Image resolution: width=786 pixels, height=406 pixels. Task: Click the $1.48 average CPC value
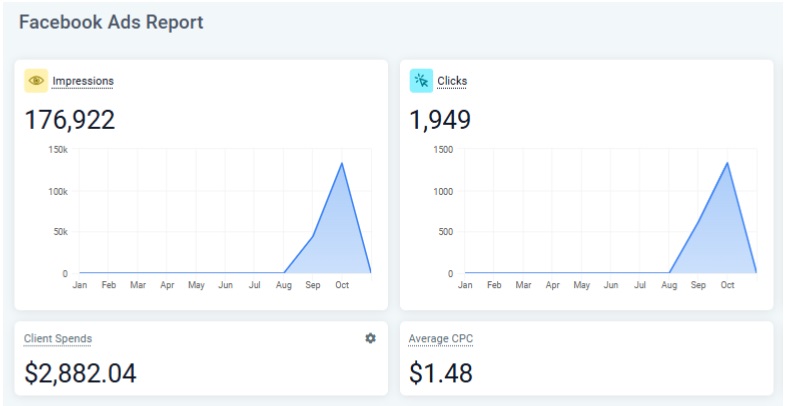(x=441, y=373)
